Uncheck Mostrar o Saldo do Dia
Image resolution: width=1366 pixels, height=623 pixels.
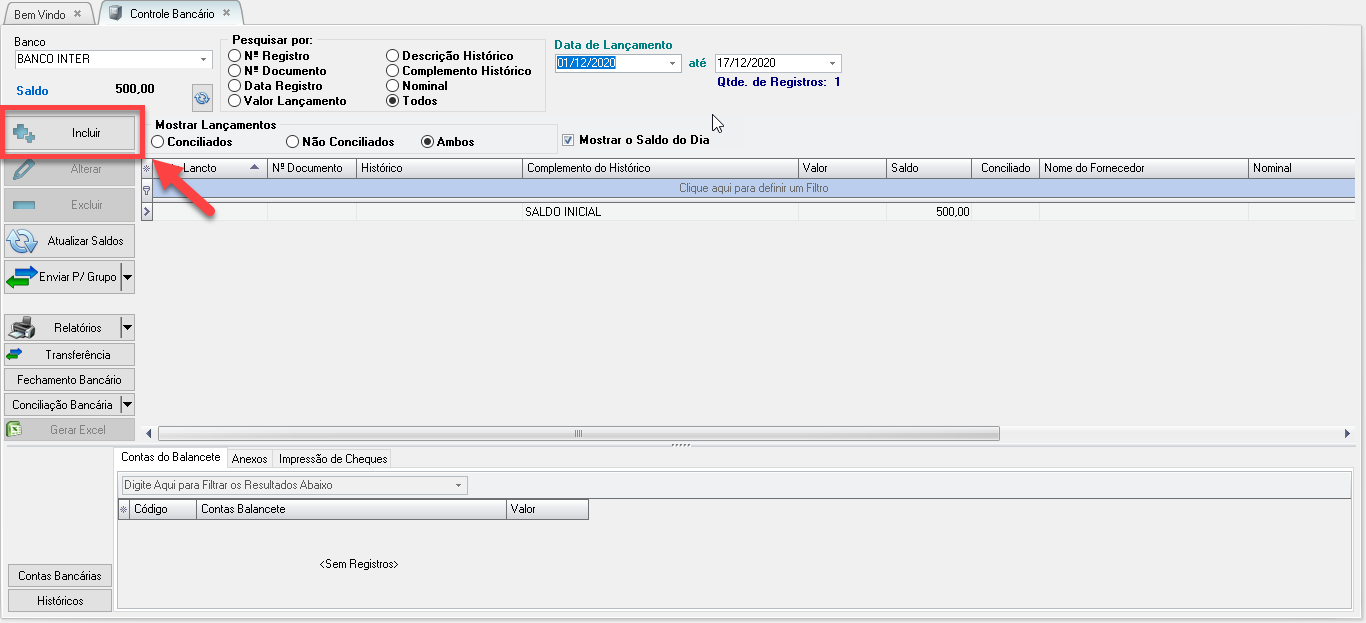(569, 140)
